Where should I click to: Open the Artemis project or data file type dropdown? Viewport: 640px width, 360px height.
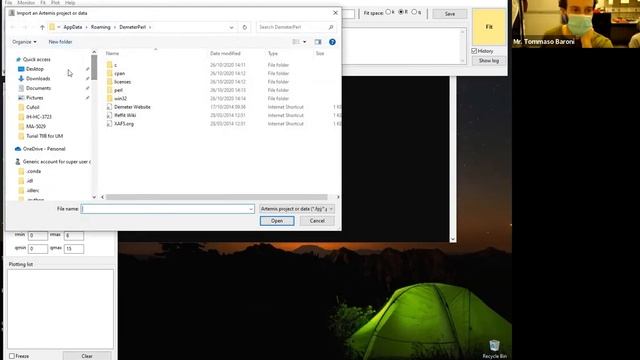coord(297,209)
